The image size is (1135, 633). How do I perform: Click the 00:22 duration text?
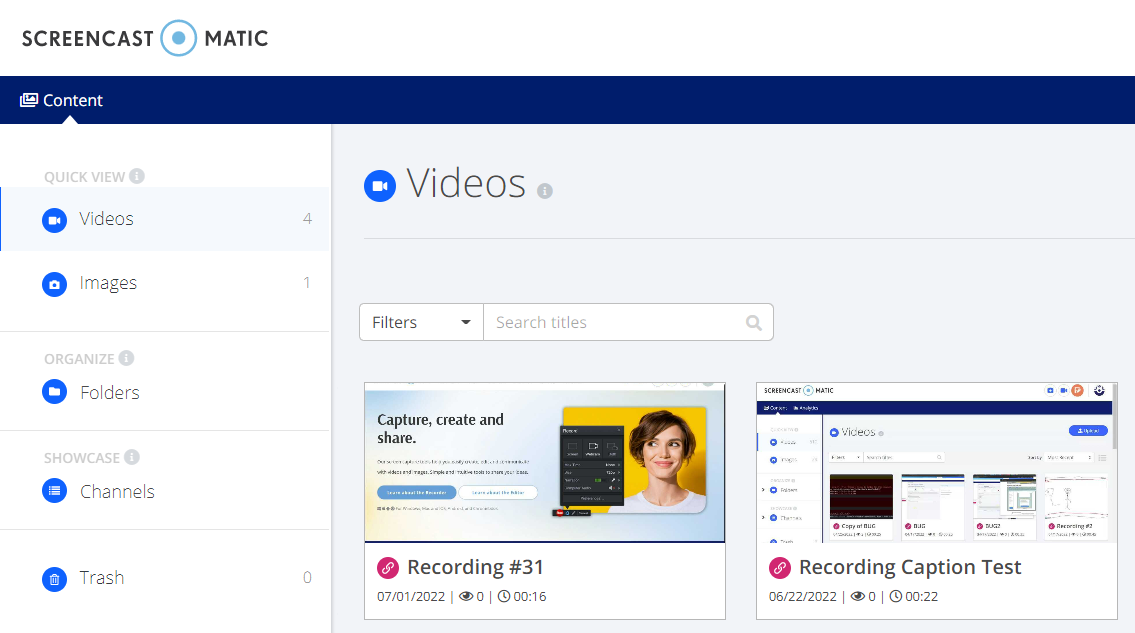click(x=921, y=597)
